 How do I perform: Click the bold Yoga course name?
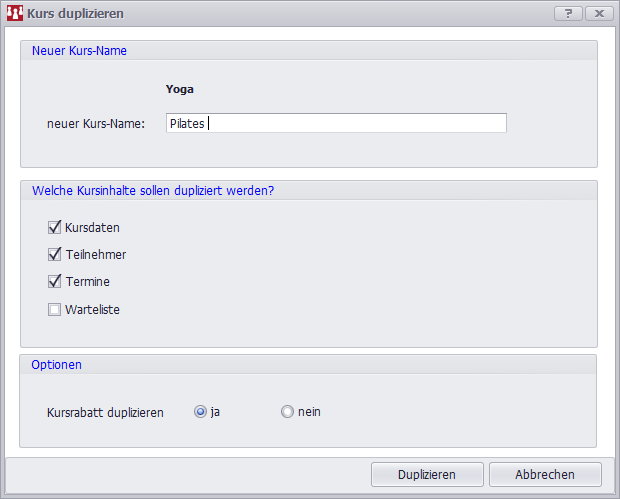pos(180,89)
